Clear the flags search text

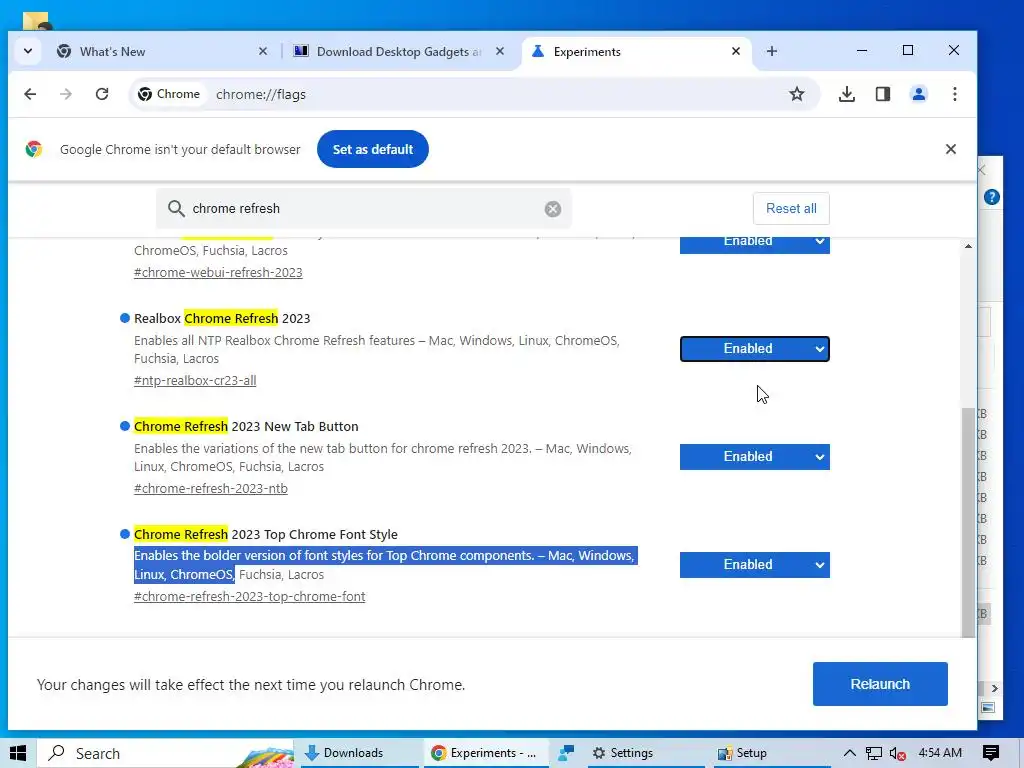coord(552,208)
